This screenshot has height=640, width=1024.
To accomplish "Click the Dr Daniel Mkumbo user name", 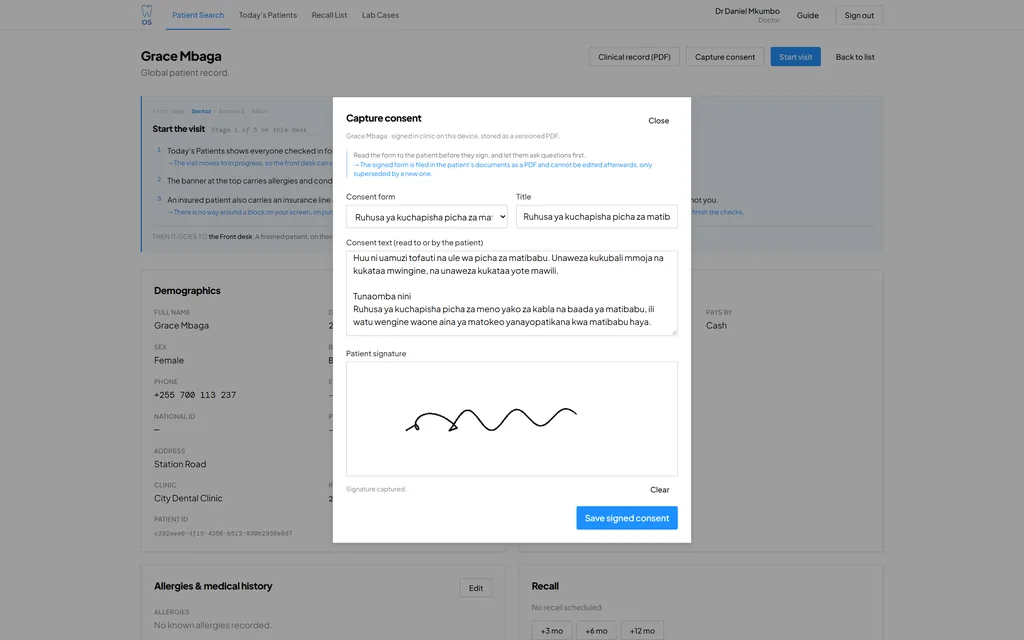I will [747, 11].
